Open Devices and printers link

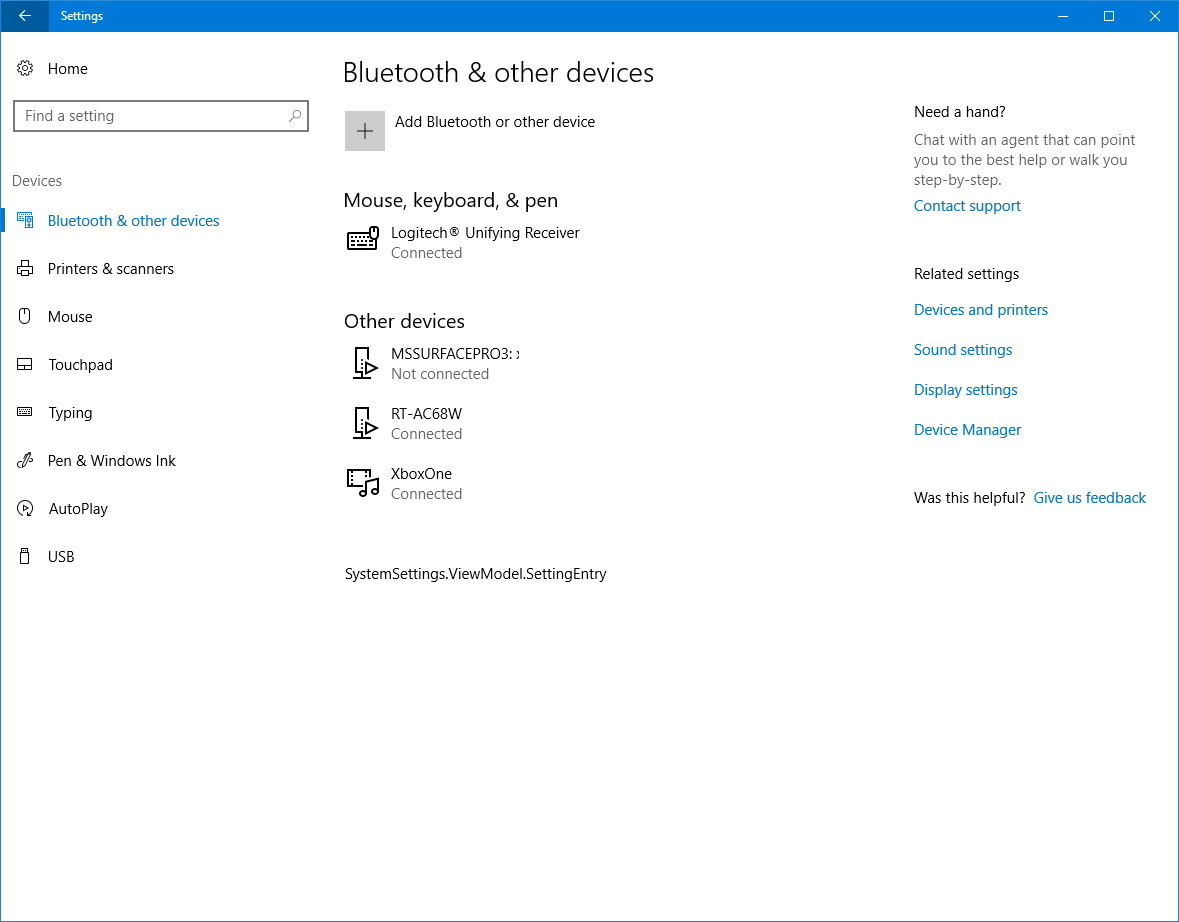[980, 309]
